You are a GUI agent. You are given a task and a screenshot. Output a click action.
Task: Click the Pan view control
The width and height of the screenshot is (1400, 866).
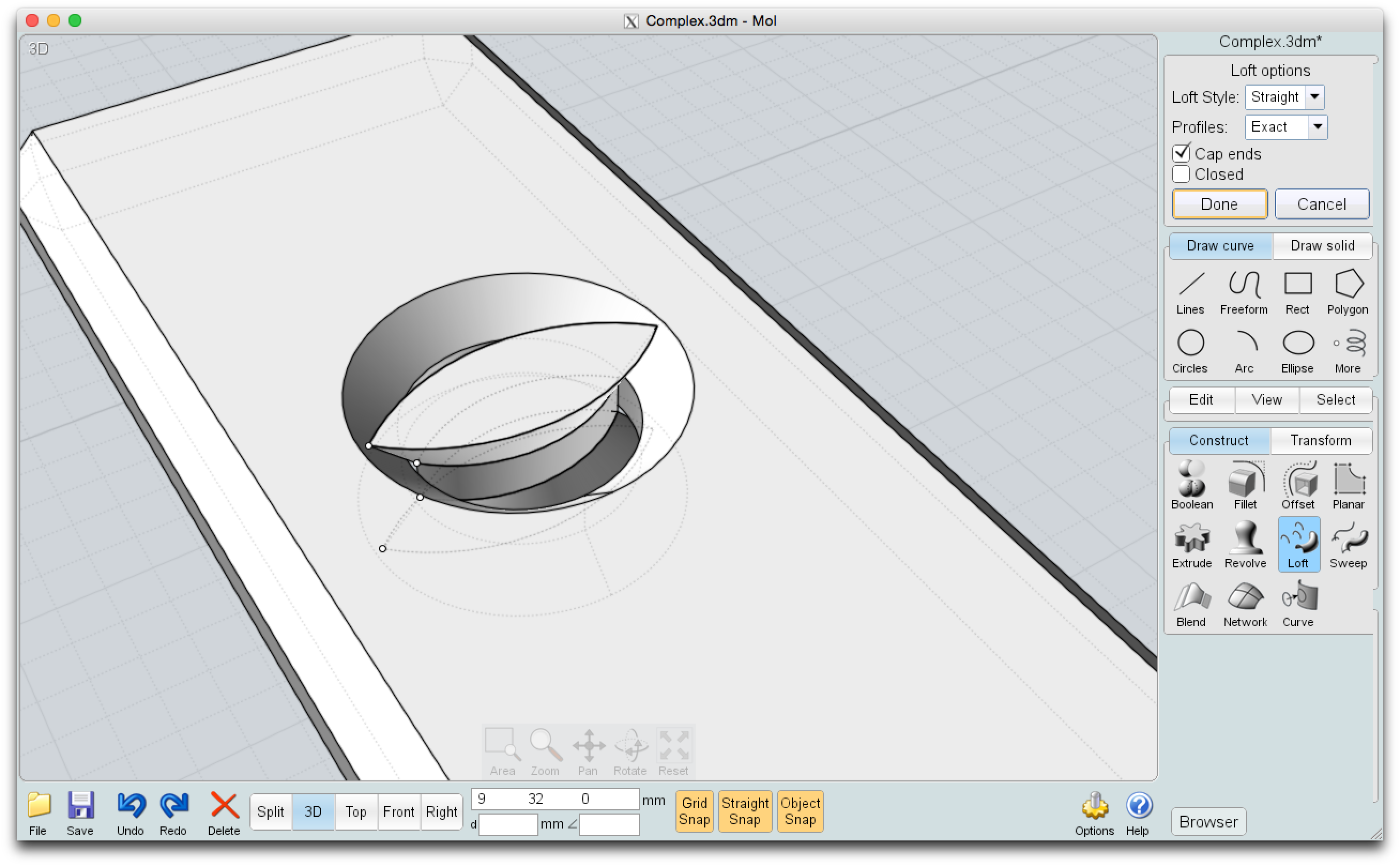tap(588, 752)
